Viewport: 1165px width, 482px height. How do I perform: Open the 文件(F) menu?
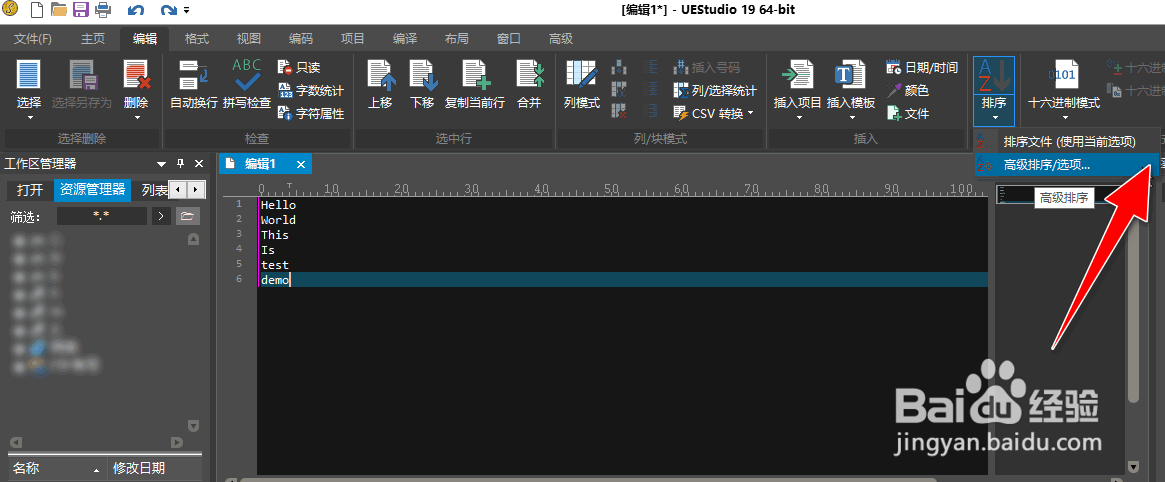33,39
